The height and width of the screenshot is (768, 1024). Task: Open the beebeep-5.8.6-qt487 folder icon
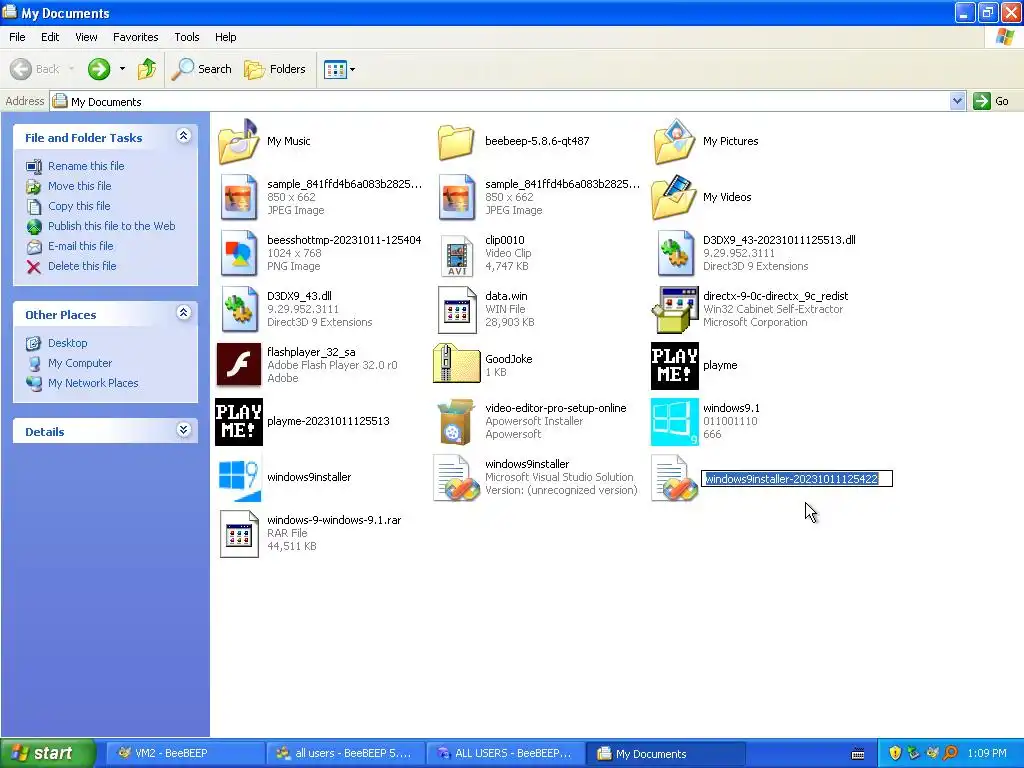(456, 142)
